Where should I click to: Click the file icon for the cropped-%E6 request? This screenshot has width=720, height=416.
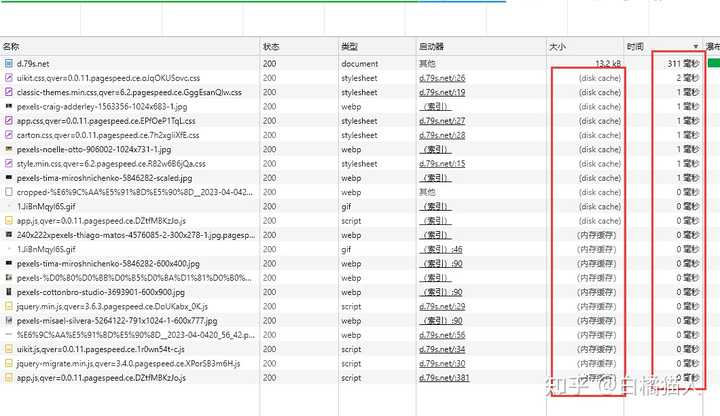9,192
